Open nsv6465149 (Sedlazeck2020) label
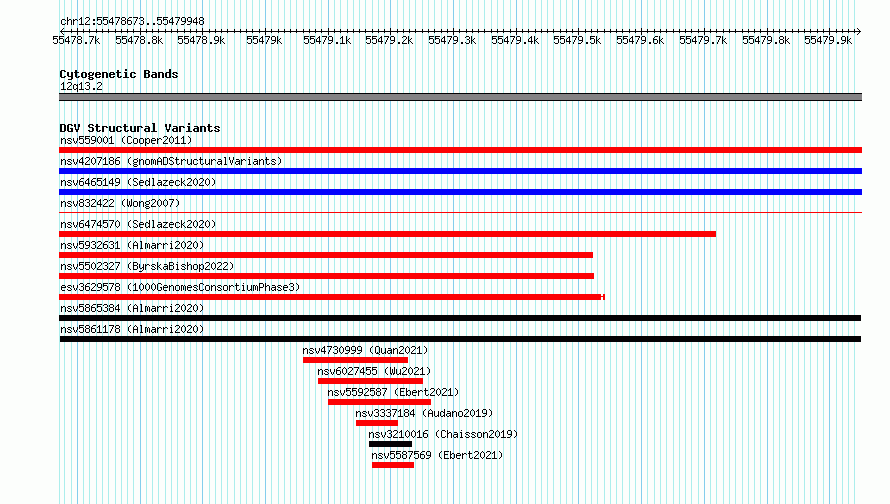This screenshot has height=504, width=890. point(138,182)
